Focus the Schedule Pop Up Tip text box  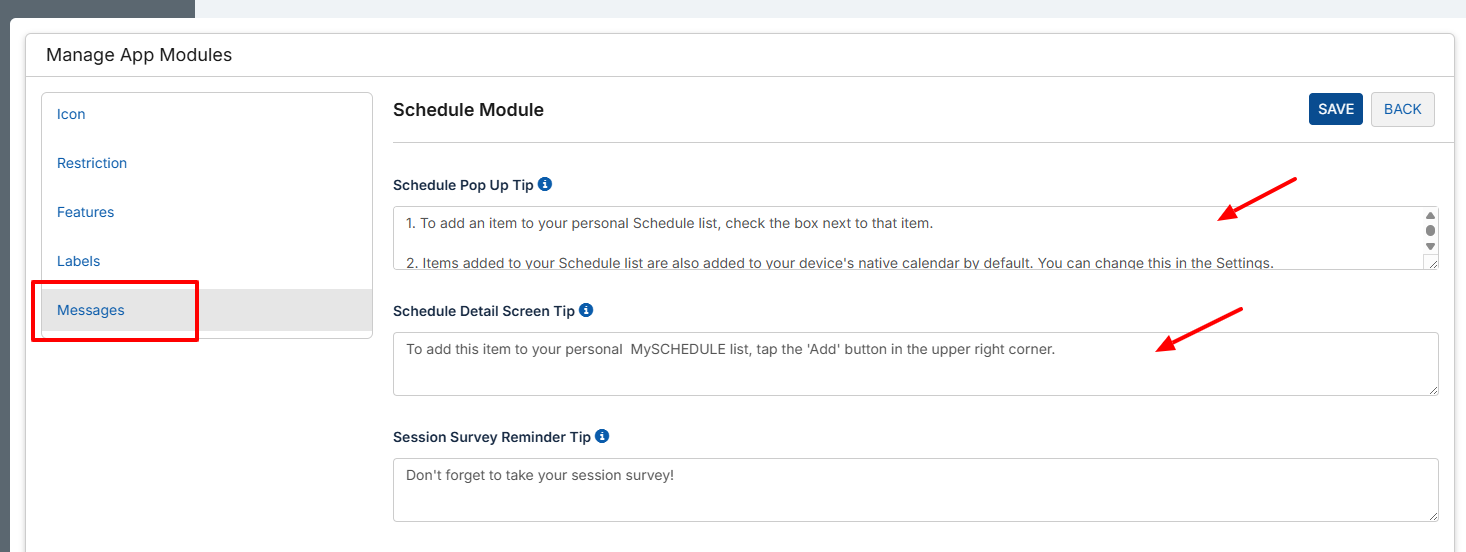[x=908, y=238]
